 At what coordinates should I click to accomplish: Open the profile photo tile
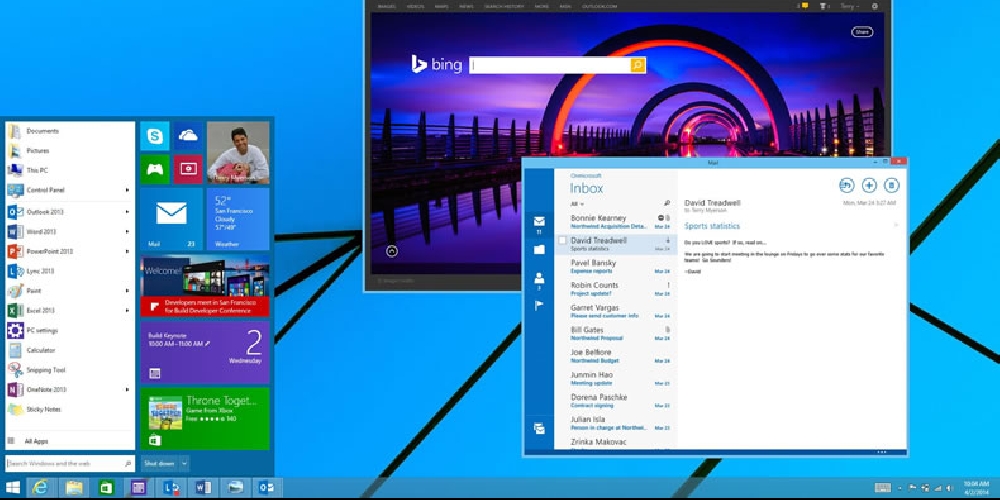tap(238, 152)
